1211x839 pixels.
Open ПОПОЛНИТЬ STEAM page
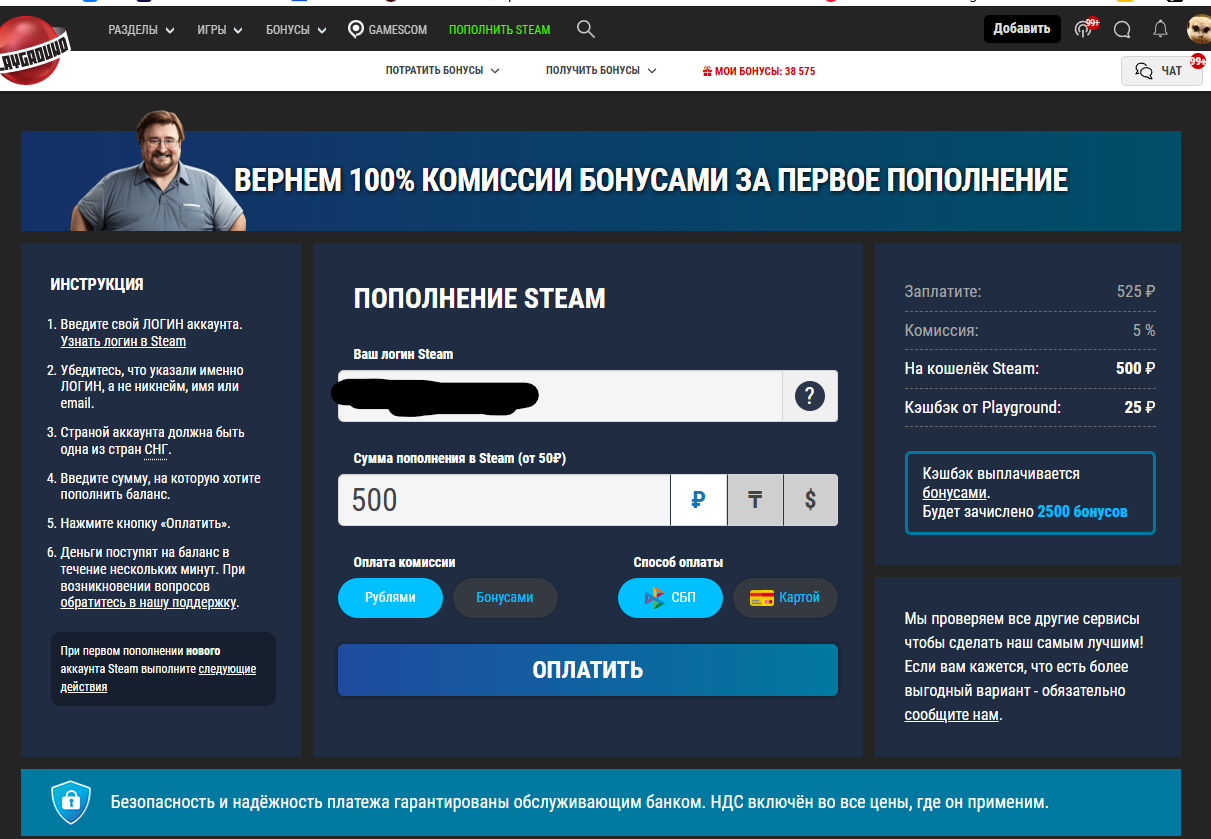(x=499, y=30)
